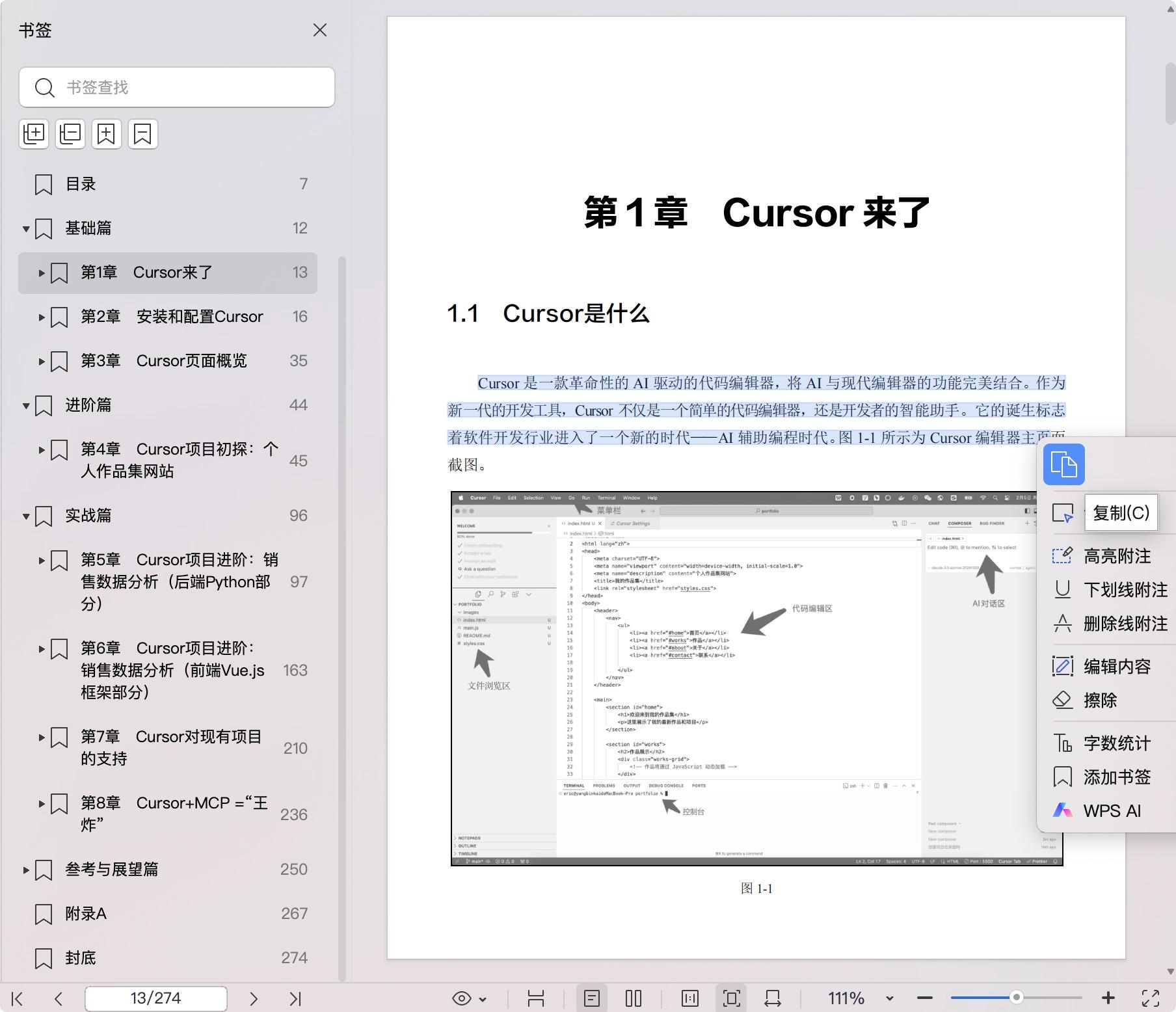Expand 第4章 bookmark subtree
Viewport: 1176px width, 1012px height.
click(x=42, y=449)
